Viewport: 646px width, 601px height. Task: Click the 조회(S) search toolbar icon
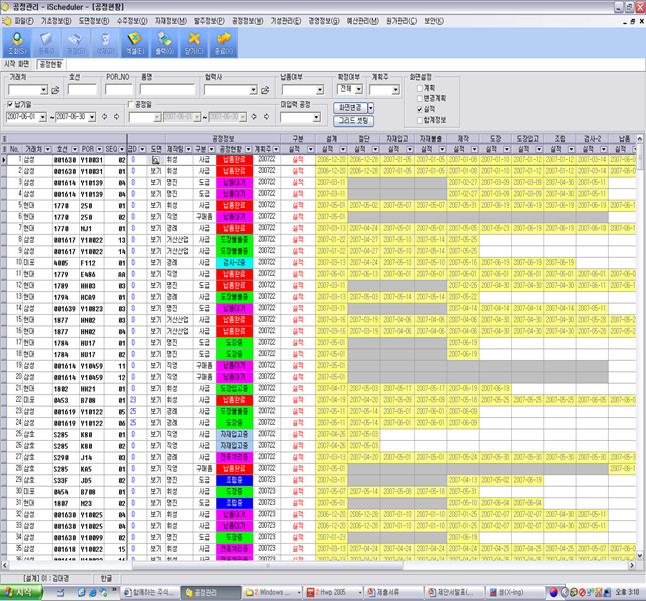(17, 43)
